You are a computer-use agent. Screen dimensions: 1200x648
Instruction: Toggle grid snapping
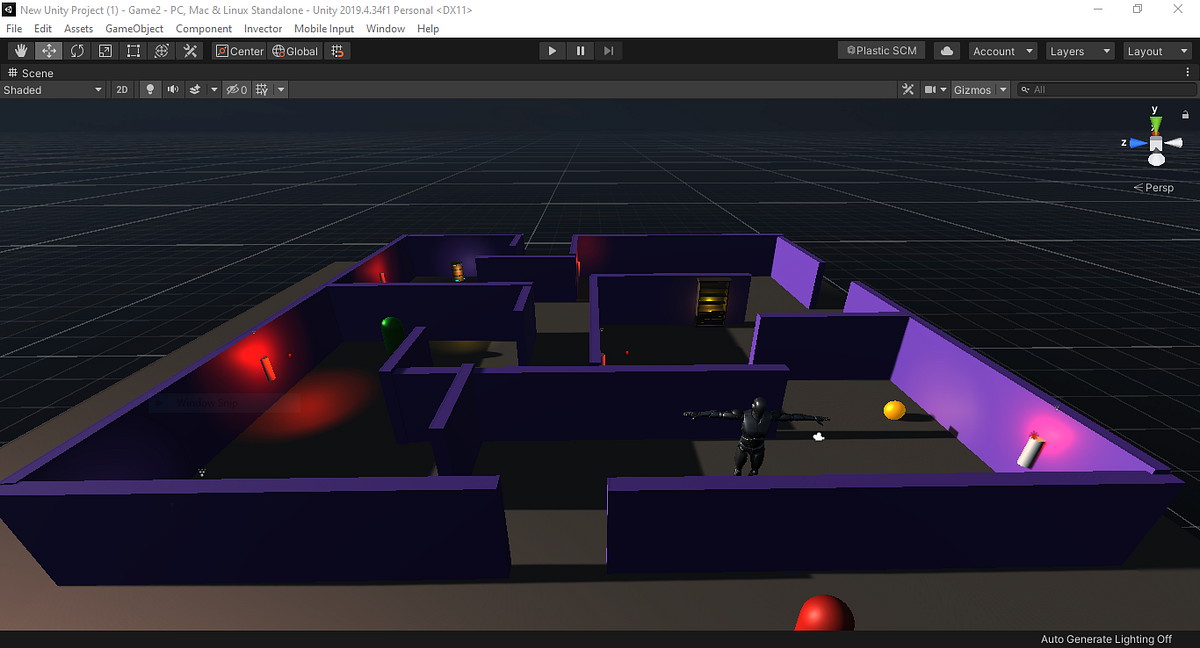[337, 50]
